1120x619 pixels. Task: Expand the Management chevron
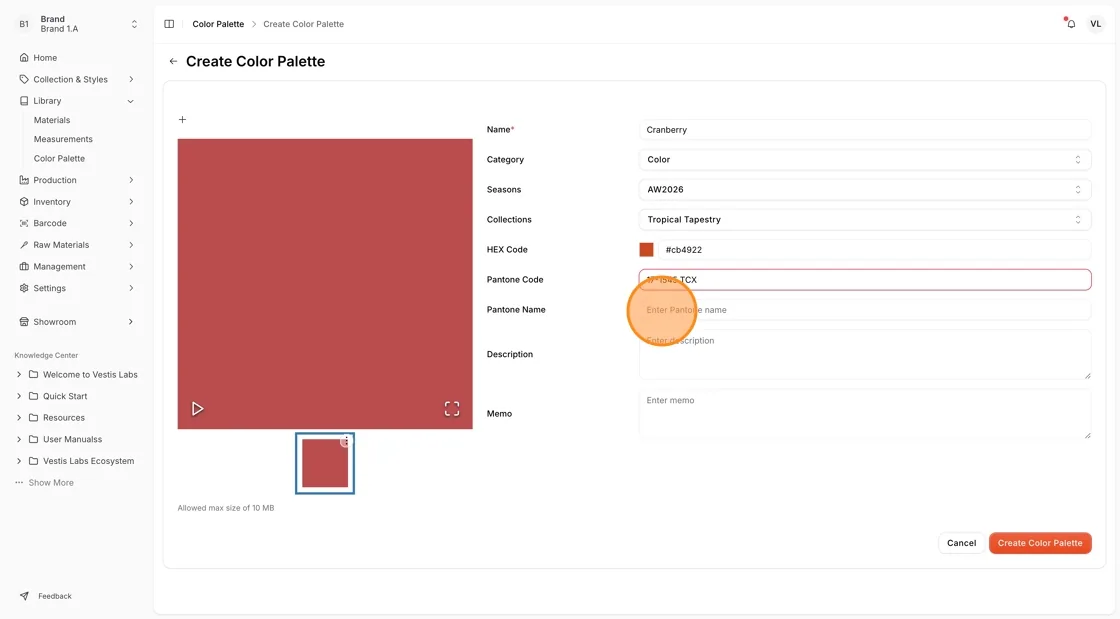coord(131,266)
